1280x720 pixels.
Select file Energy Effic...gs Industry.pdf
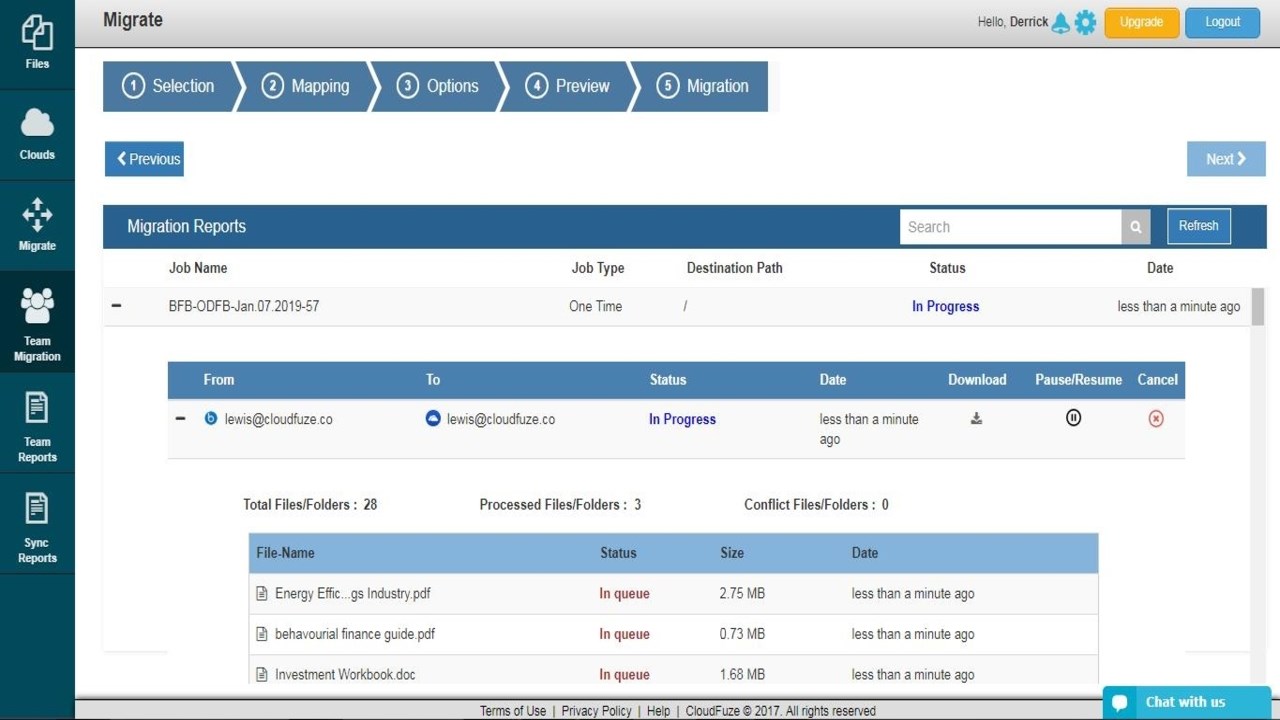(x=352, y=593)
